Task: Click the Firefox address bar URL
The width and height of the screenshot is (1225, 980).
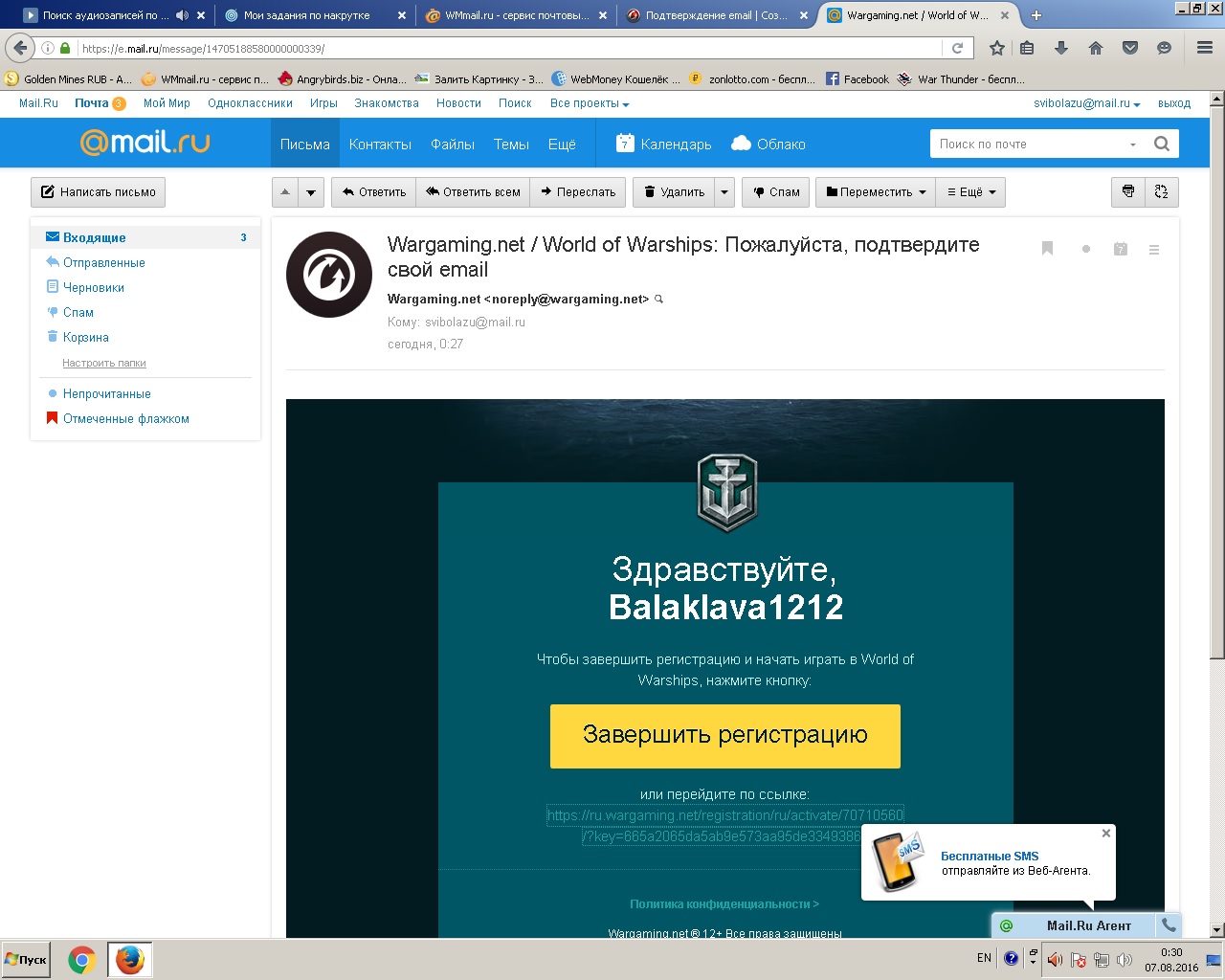Action: pos(507,48)
